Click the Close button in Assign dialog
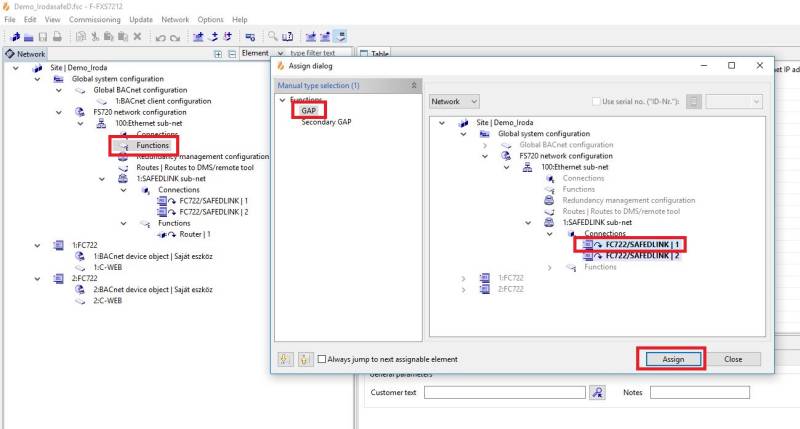This screenshot has width=800, height=429. point(733,359)
